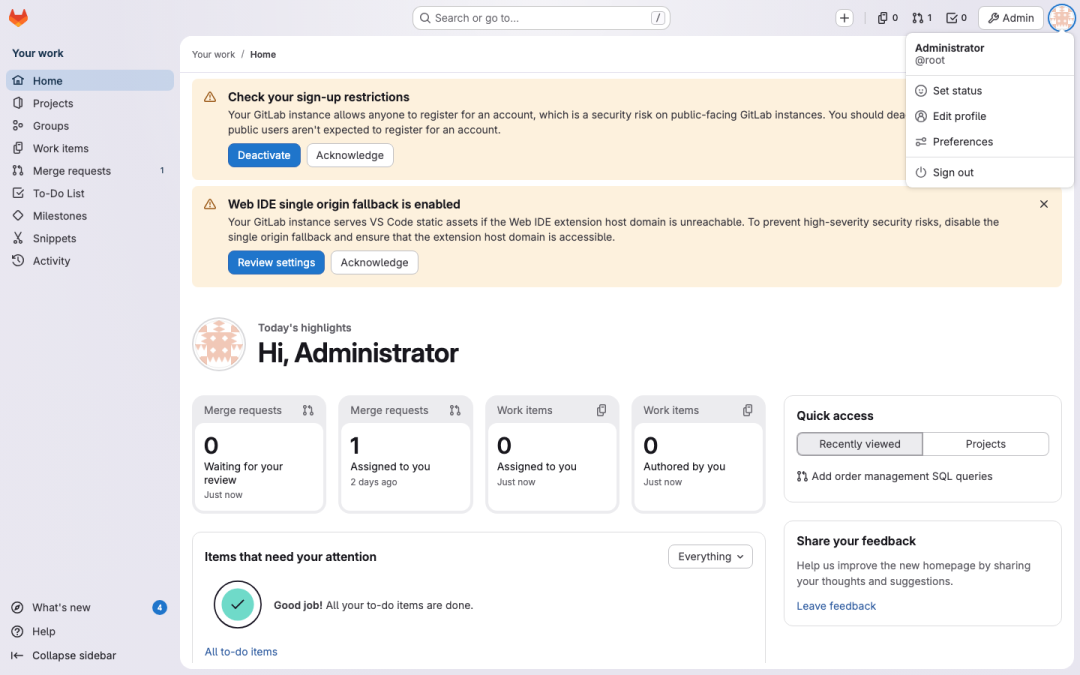1080x675 pixels.
Task: Open Groups in sidebar
Action: (x=90, y=126)
